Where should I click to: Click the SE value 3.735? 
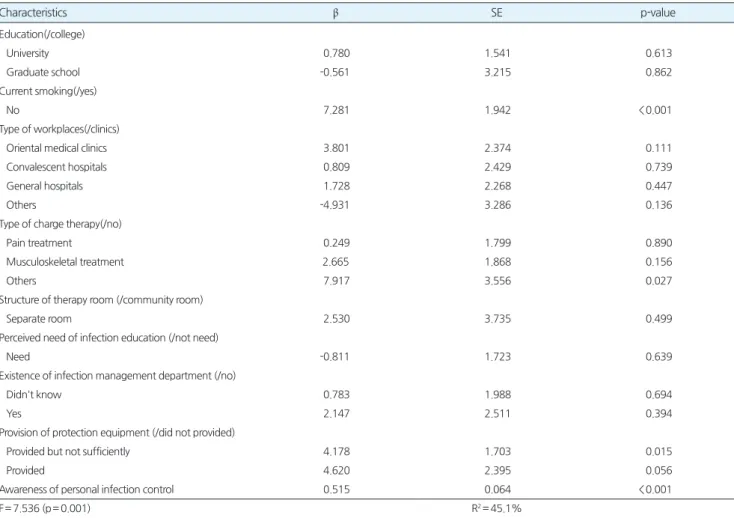pyautogui.click(x=498, y=319)
